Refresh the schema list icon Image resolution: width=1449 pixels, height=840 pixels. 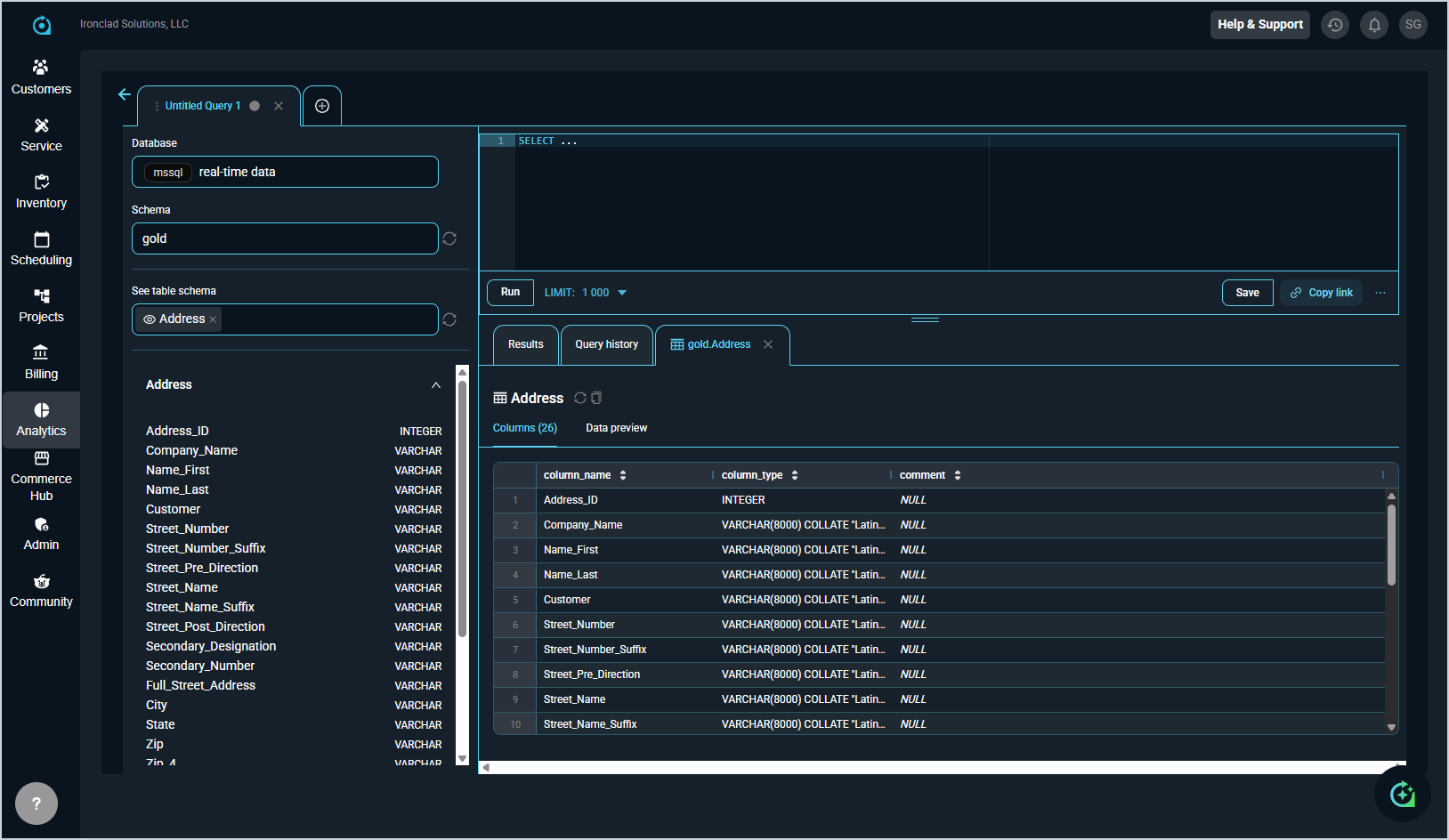[x=449, y=238]
